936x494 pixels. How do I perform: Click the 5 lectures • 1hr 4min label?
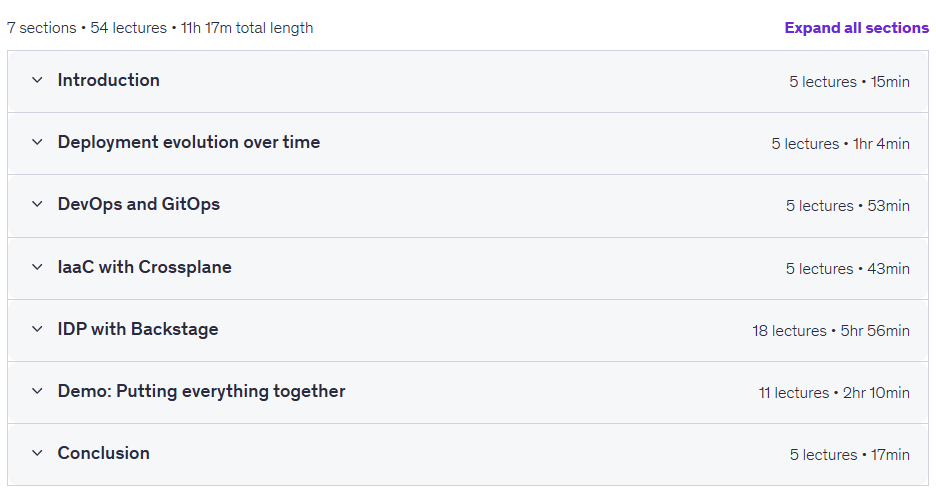point(840,144)
